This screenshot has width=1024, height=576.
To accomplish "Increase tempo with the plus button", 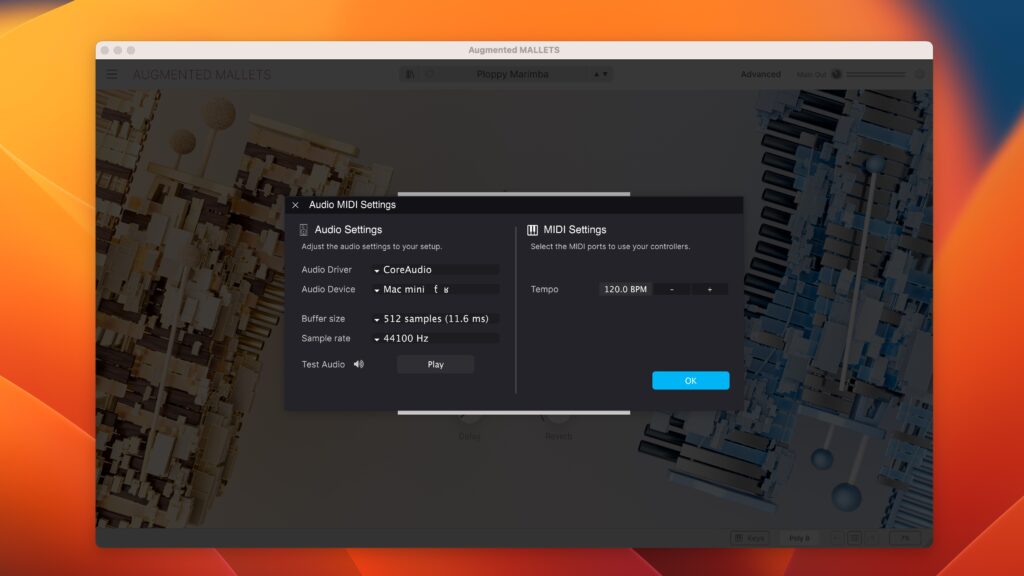I will pyautogui.click(x=710, y=290).
